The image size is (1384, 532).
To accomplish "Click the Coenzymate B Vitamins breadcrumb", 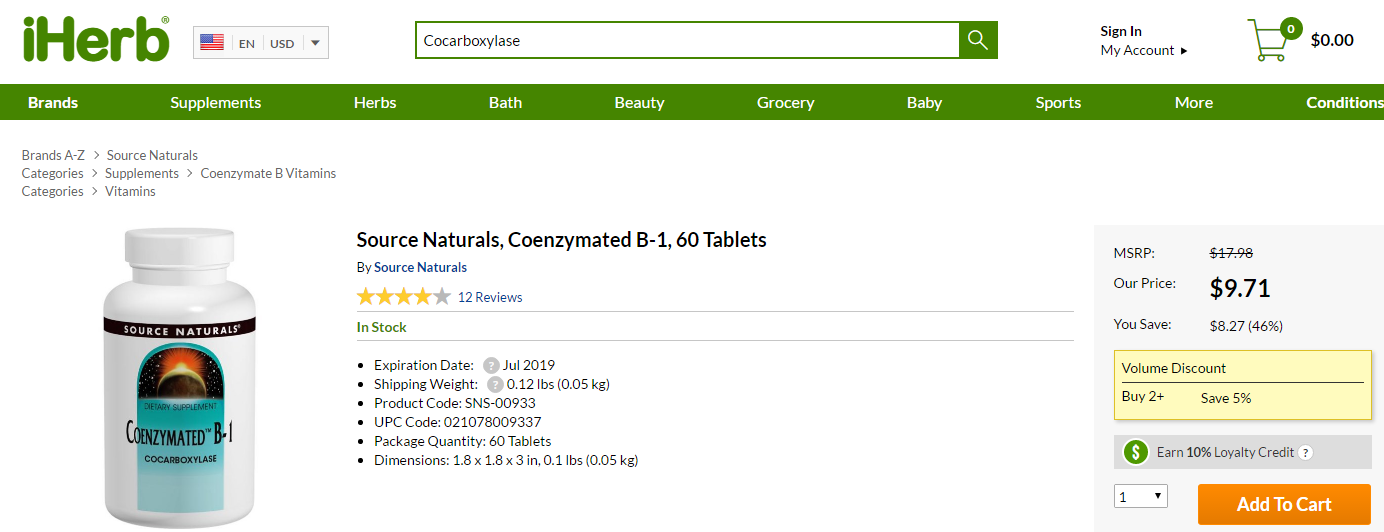I will [268, 173].
